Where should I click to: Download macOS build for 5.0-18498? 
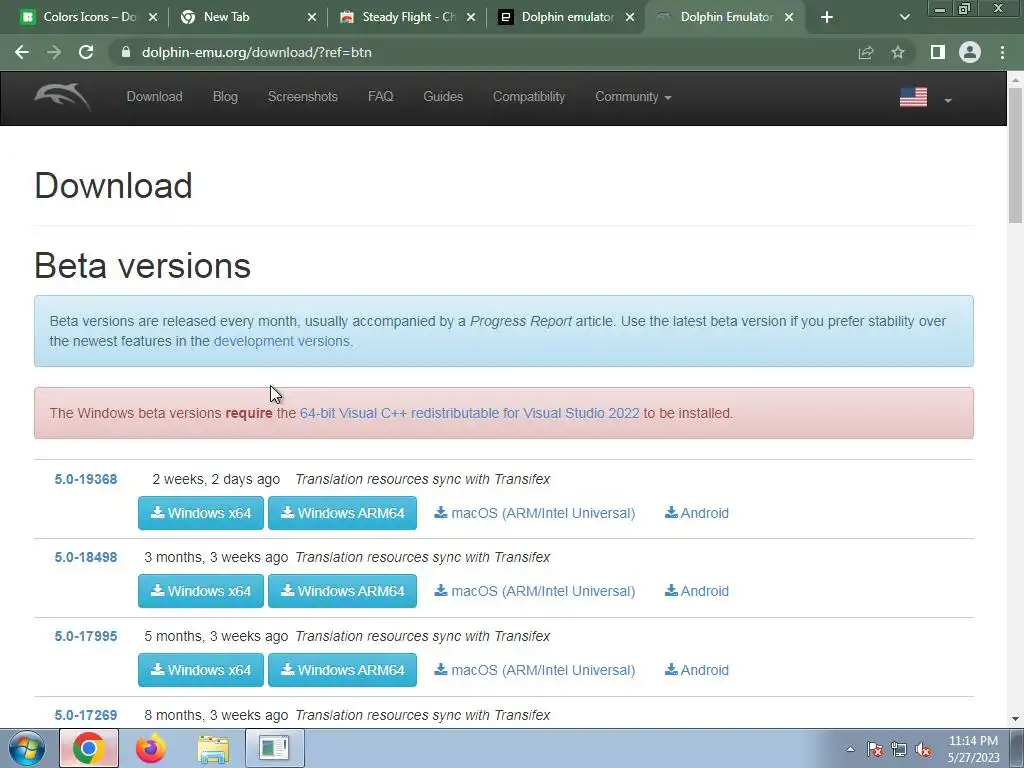[534, 591]
